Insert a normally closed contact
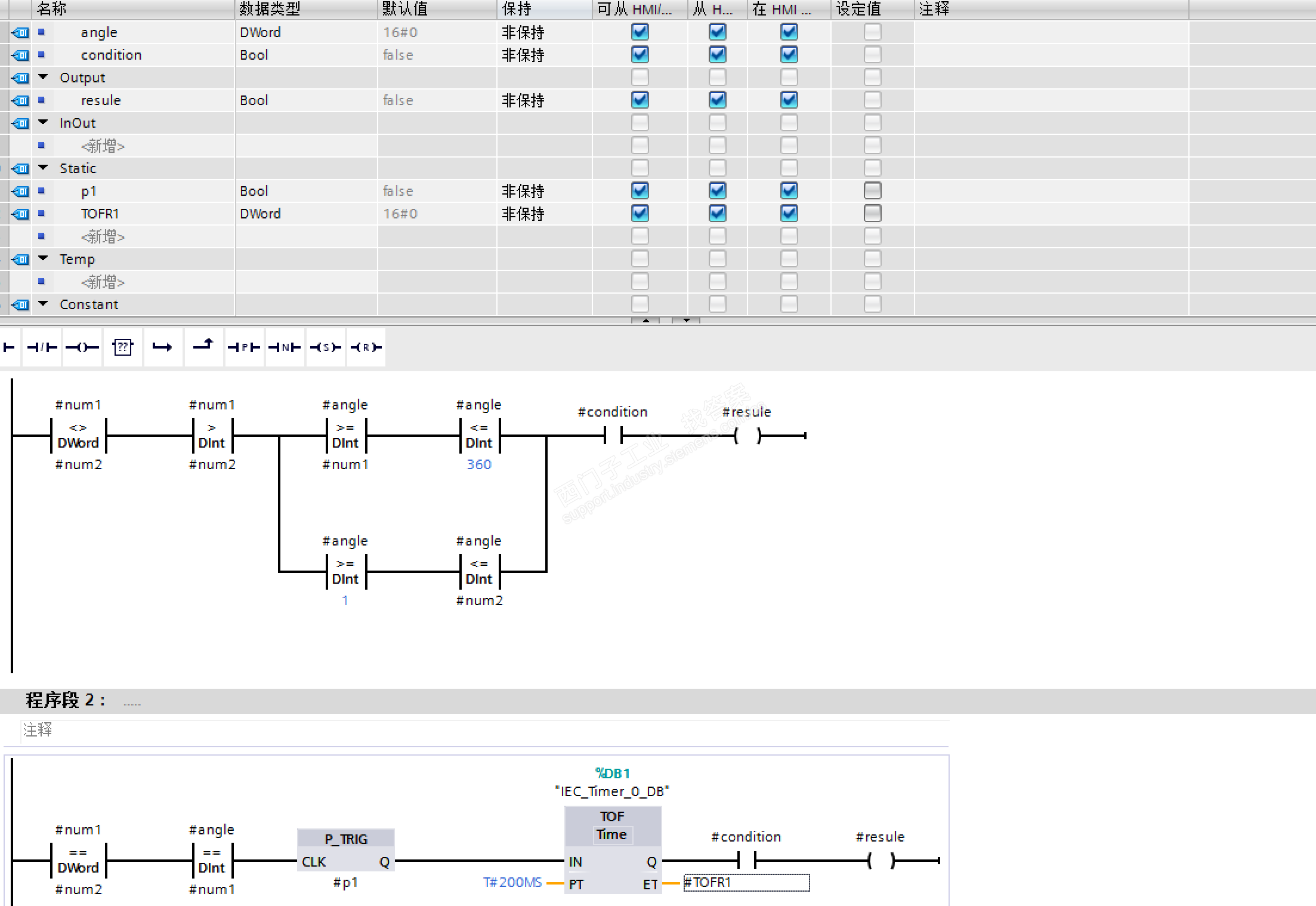The width and height of the screenshot is (1316, 906). tap(42, 347)
